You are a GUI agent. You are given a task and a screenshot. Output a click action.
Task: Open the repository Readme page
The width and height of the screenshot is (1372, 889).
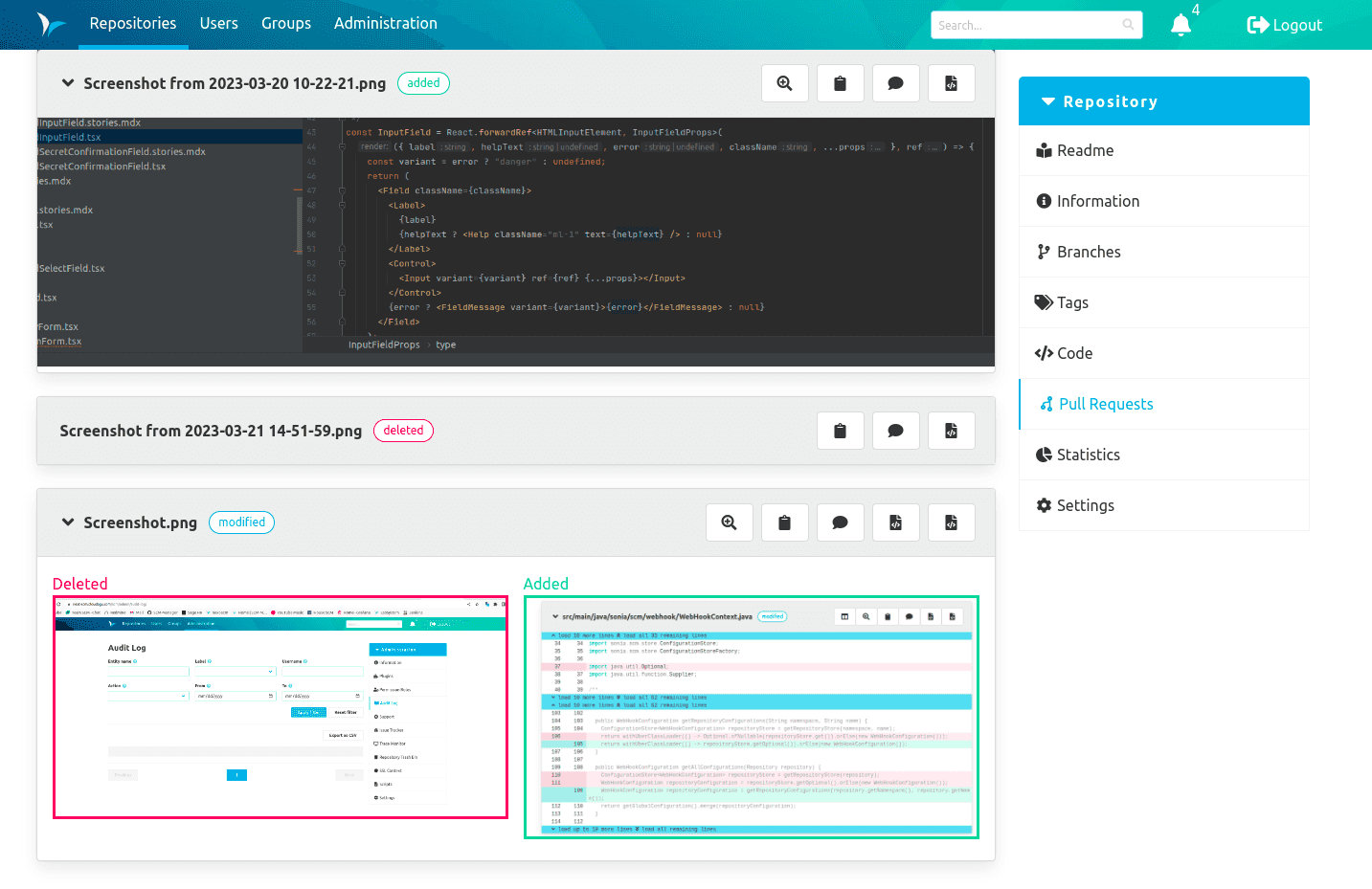click(x=1086, y=150)
